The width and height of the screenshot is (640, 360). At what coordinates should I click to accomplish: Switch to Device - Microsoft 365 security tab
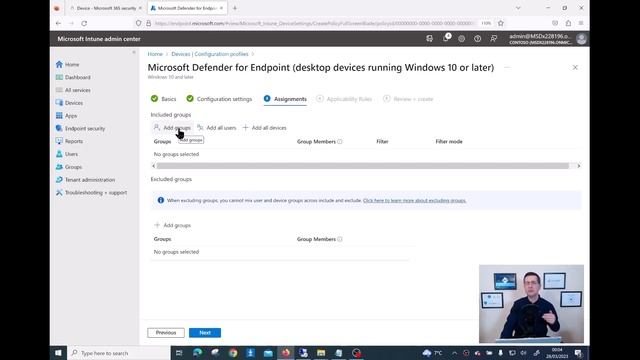click(x=105, y=8)
